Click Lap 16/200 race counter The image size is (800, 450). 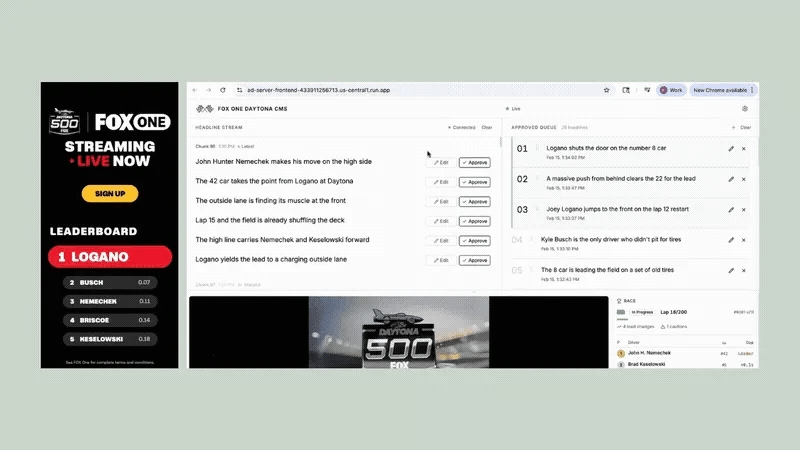click(673, 312)
